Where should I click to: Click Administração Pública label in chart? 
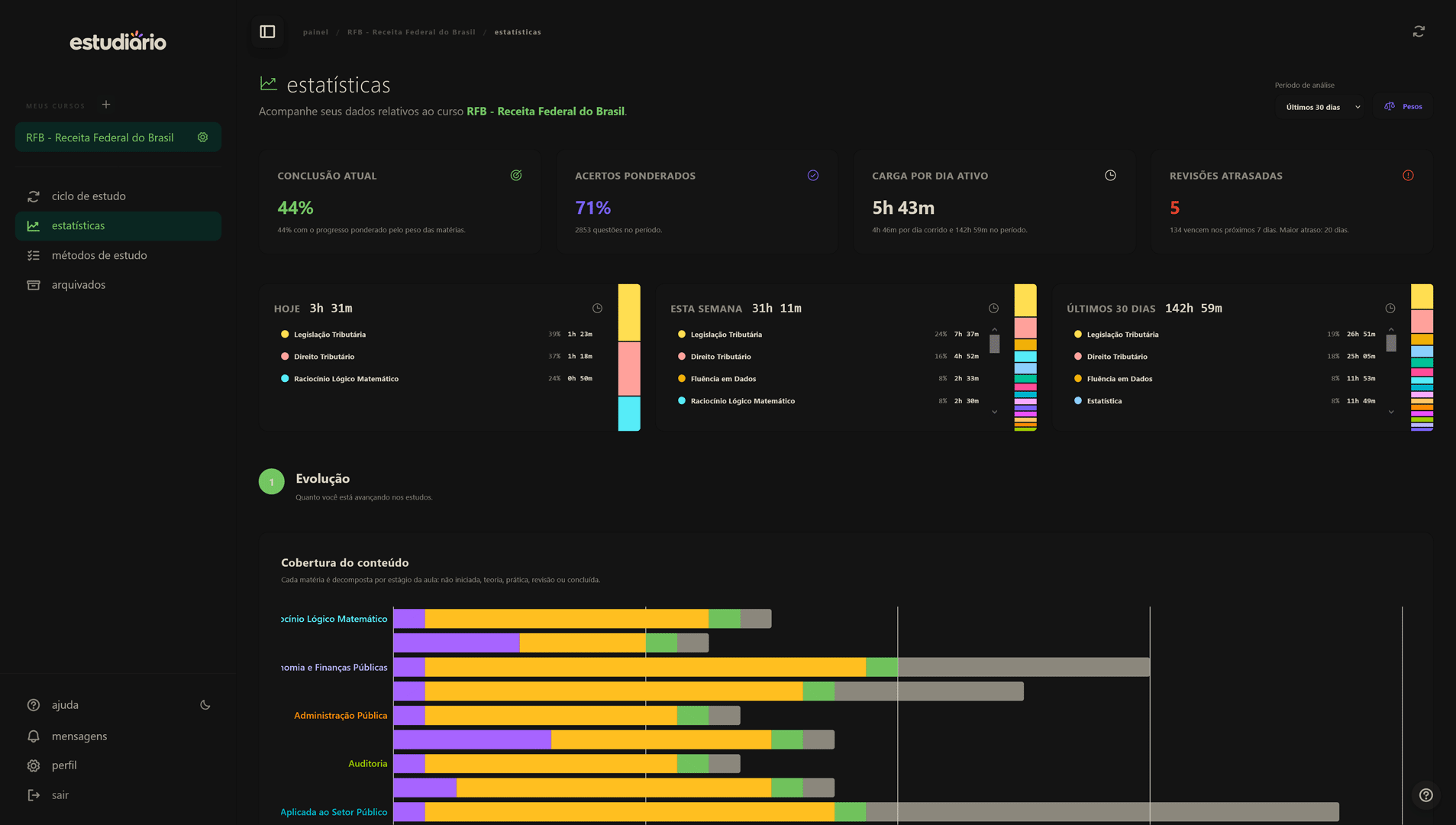pyautogui.click(x=341, y=716)
